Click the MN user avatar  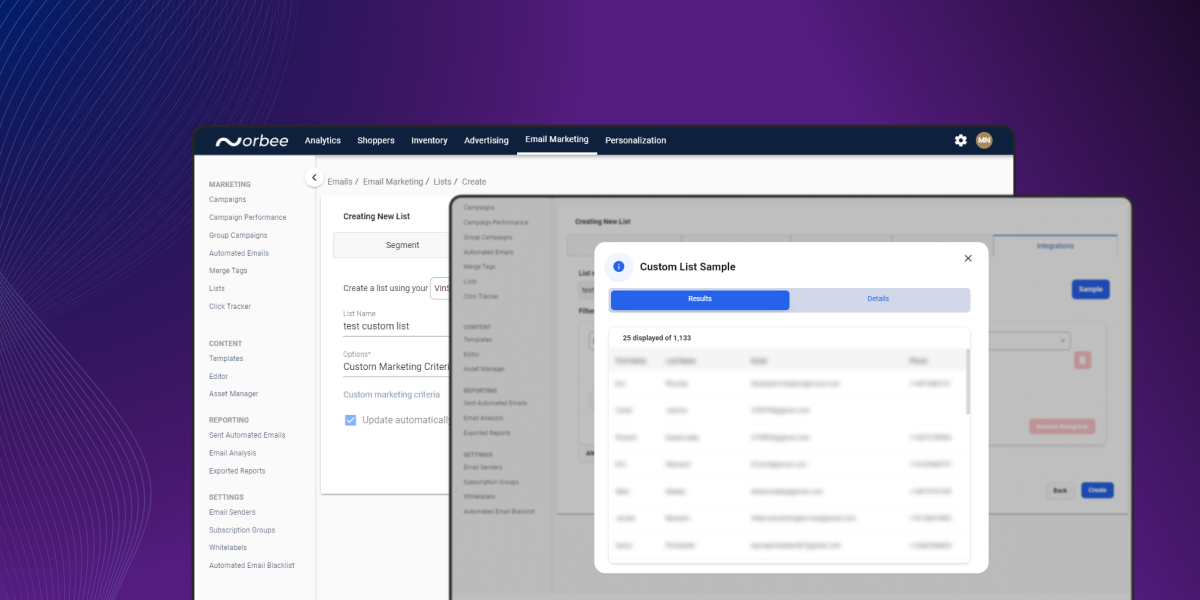coord(984,140)
